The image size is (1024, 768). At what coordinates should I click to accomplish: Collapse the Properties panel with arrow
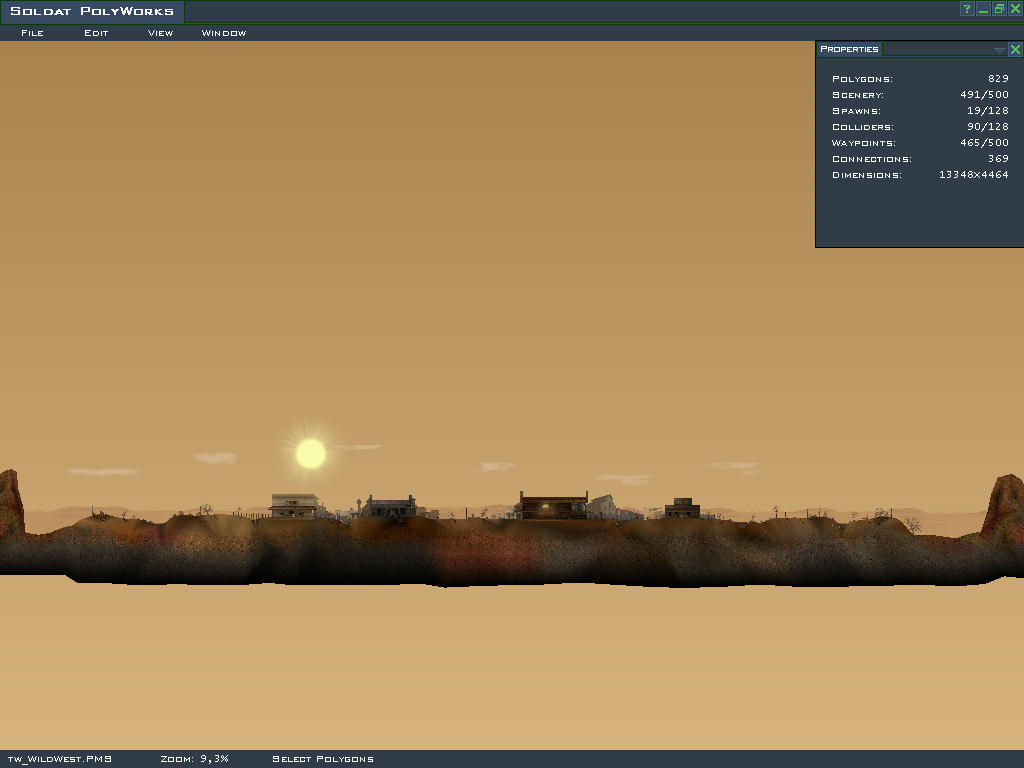point(999,49)
